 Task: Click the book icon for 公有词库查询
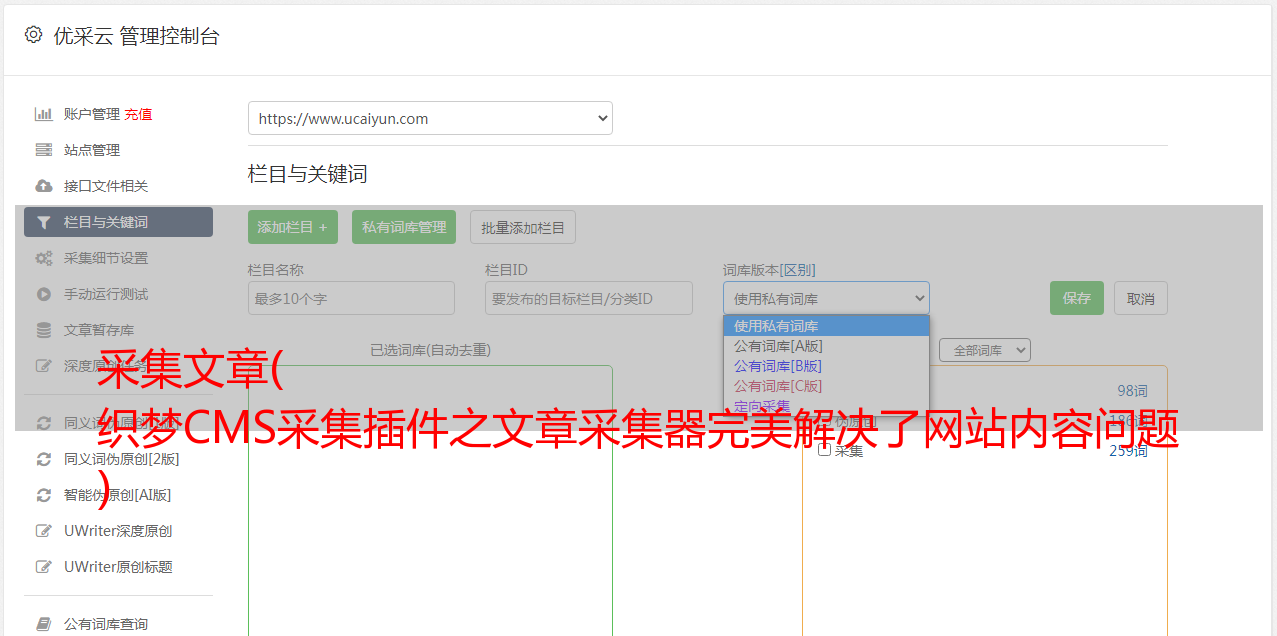44,624
